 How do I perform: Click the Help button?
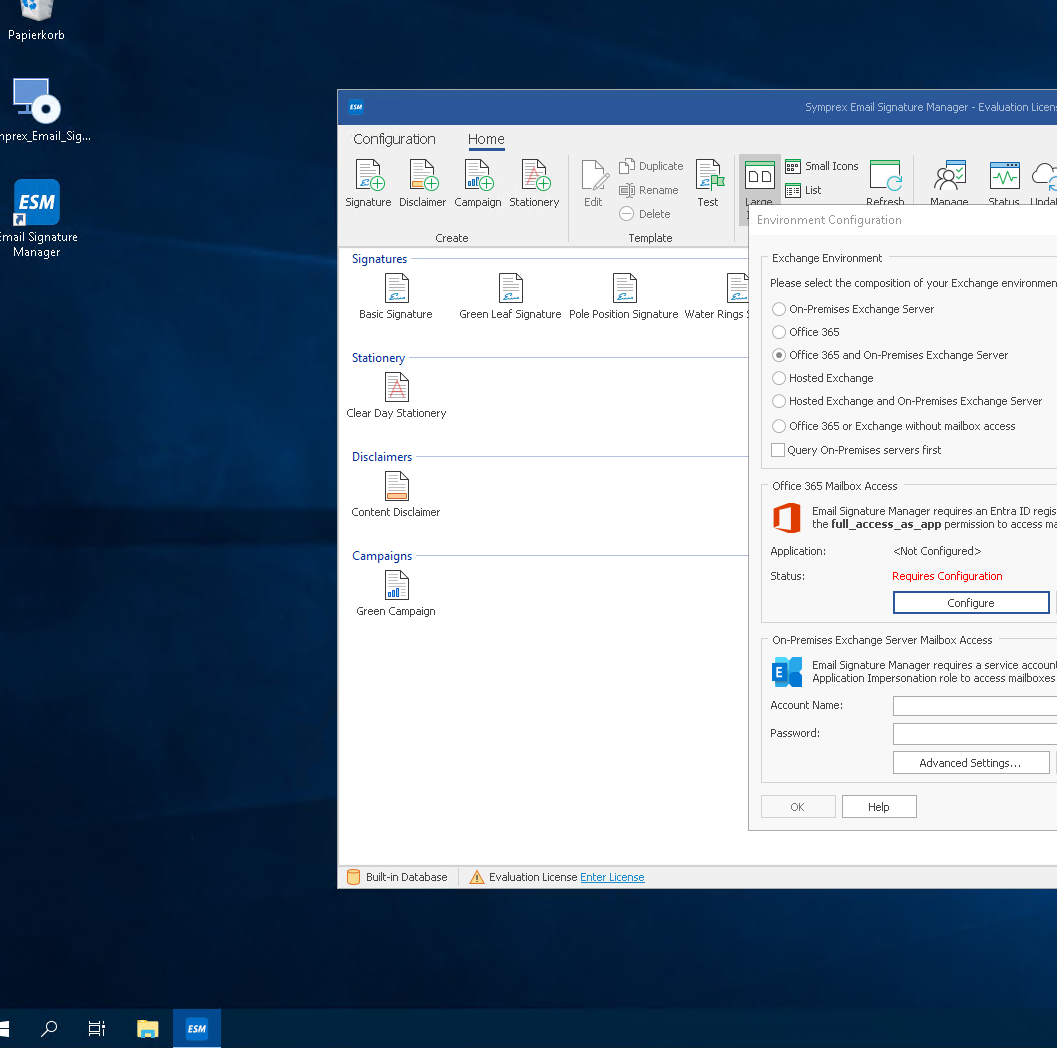879,807
